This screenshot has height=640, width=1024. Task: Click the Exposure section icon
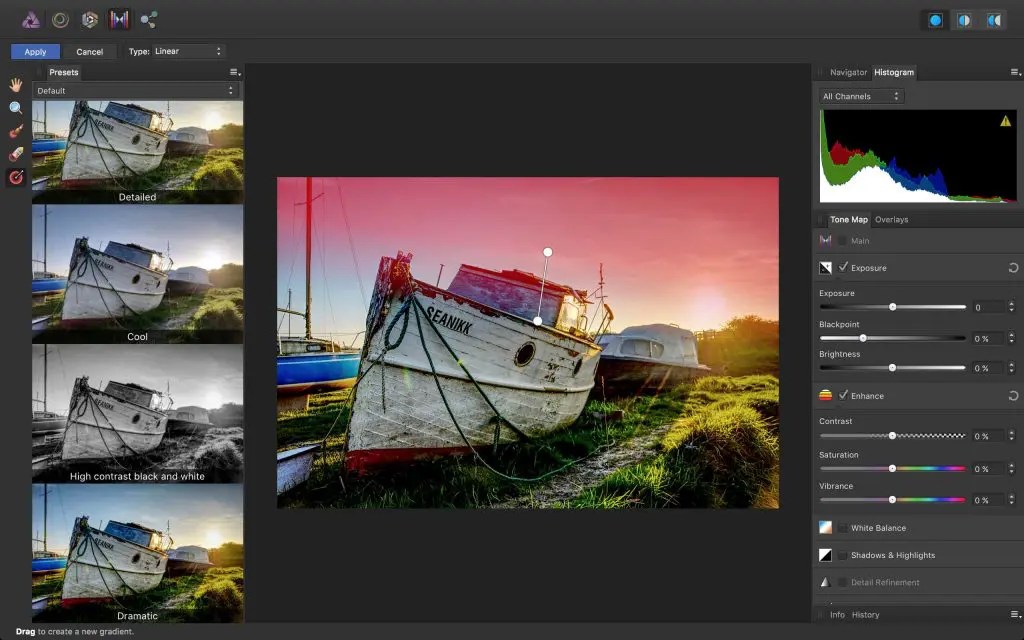[x=825, y=268]
